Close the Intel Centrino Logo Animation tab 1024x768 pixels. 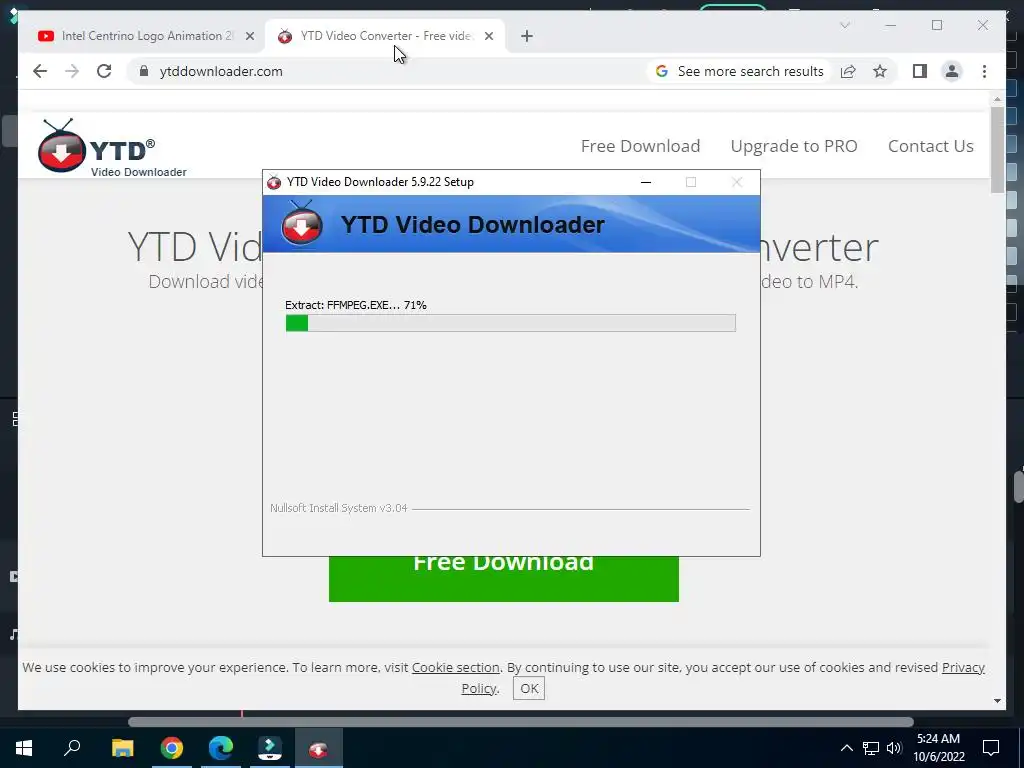(x=249, y=36)
